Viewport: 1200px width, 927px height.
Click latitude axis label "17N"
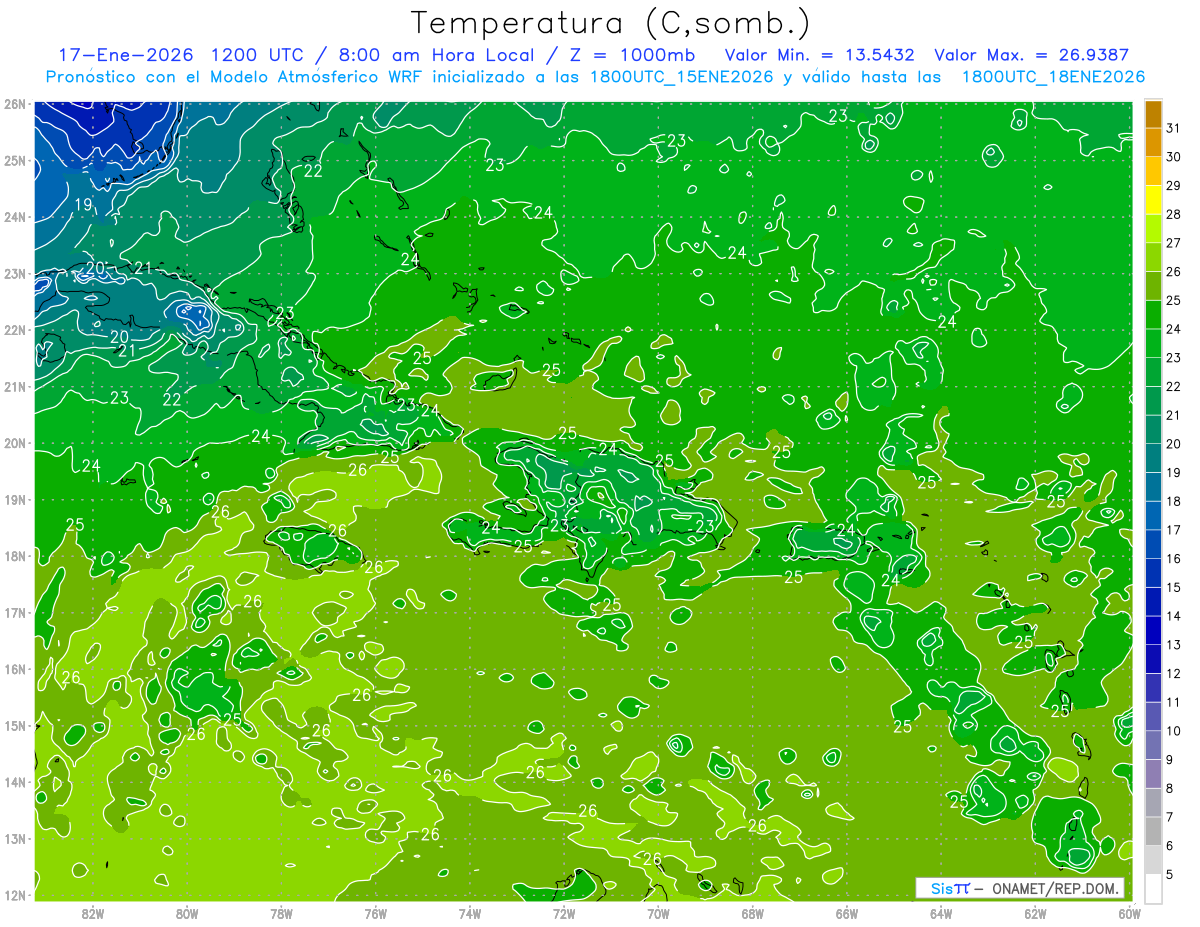click(x=15, y=613)
